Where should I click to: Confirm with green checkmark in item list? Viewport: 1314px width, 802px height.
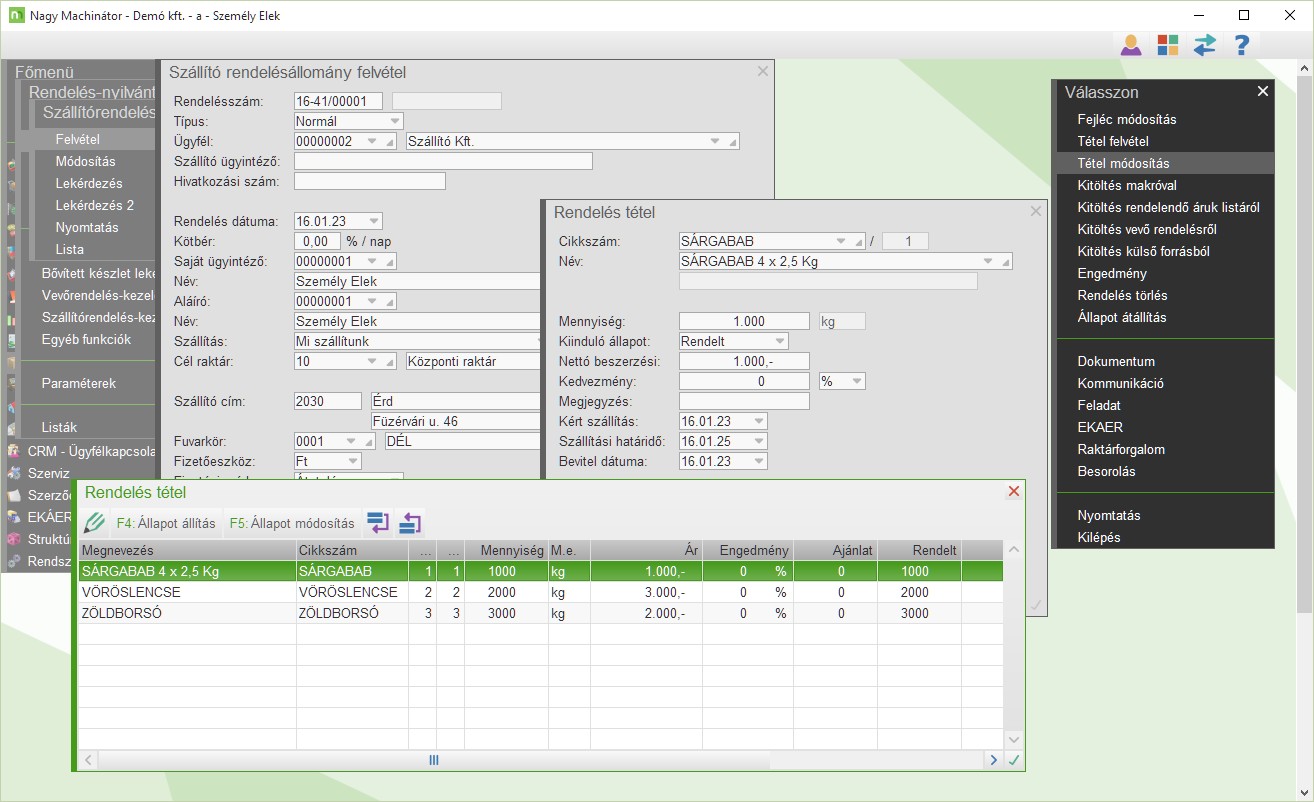[1014, 760]
